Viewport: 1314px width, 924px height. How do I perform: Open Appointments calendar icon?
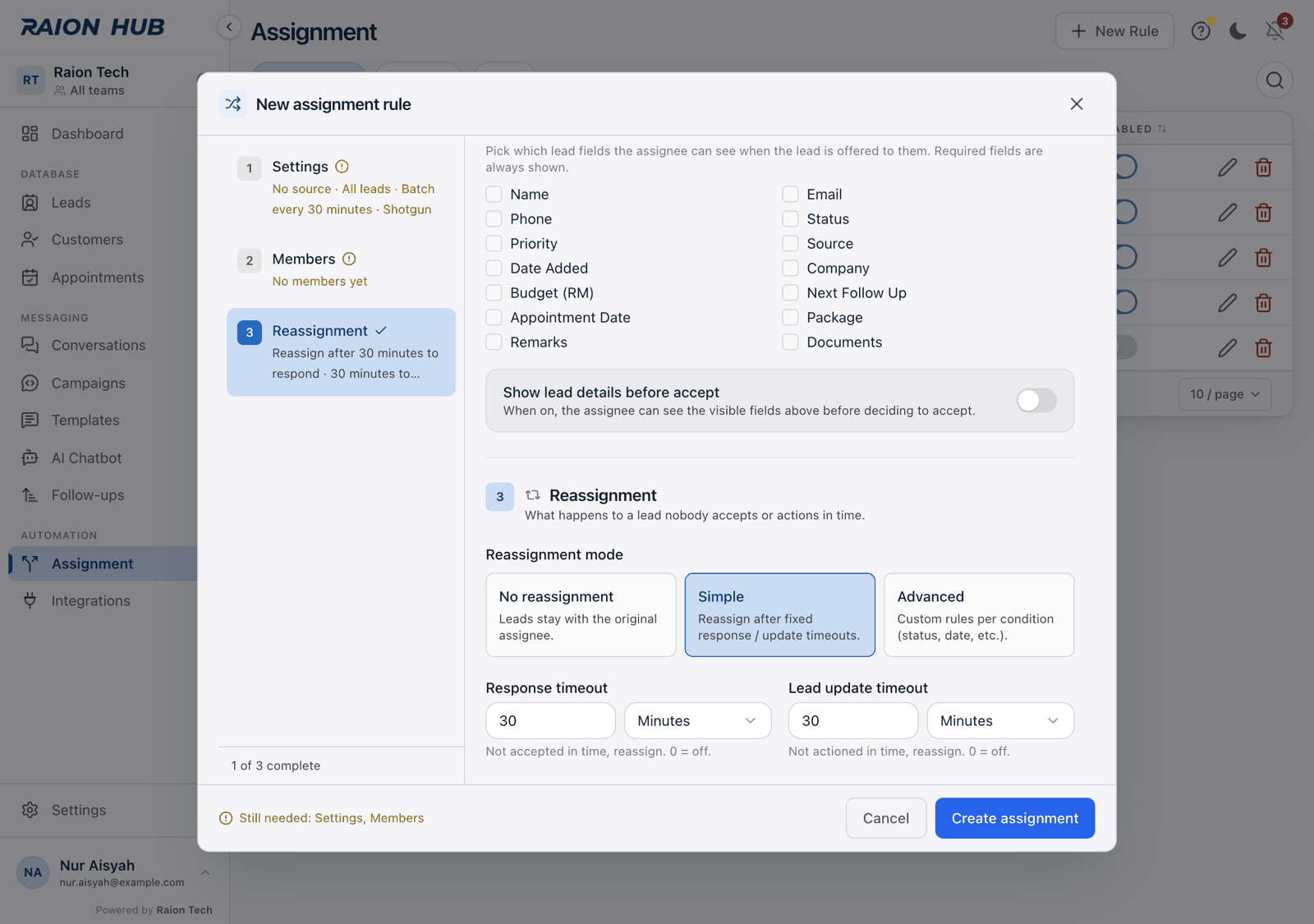[30, 278]
